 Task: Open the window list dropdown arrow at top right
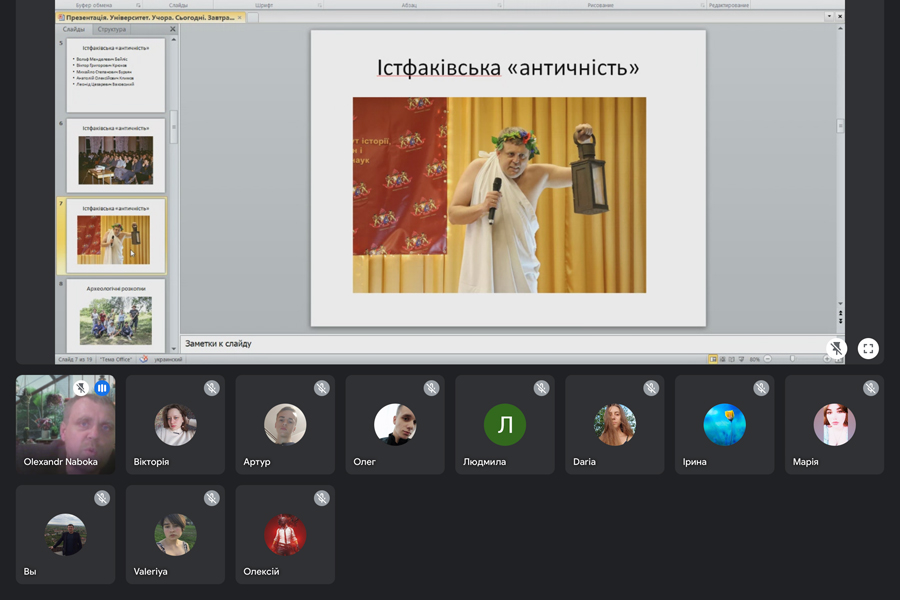point(828,17)
